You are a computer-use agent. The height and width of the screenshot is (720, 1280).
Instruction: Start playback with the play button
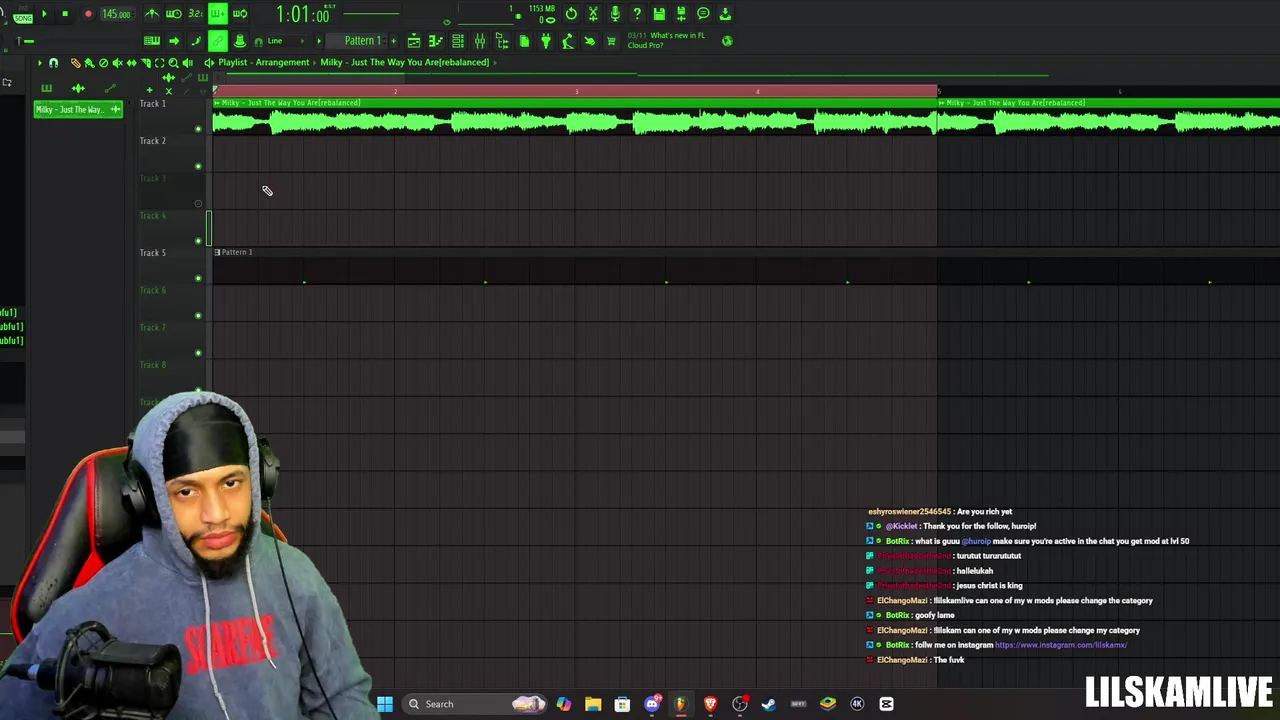tap(44, 14)
